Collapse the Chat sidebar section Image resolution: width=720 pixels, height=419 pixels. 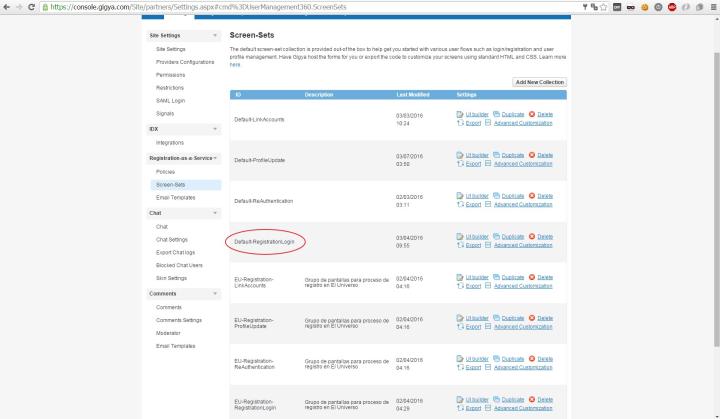click(x=214, y=213)
